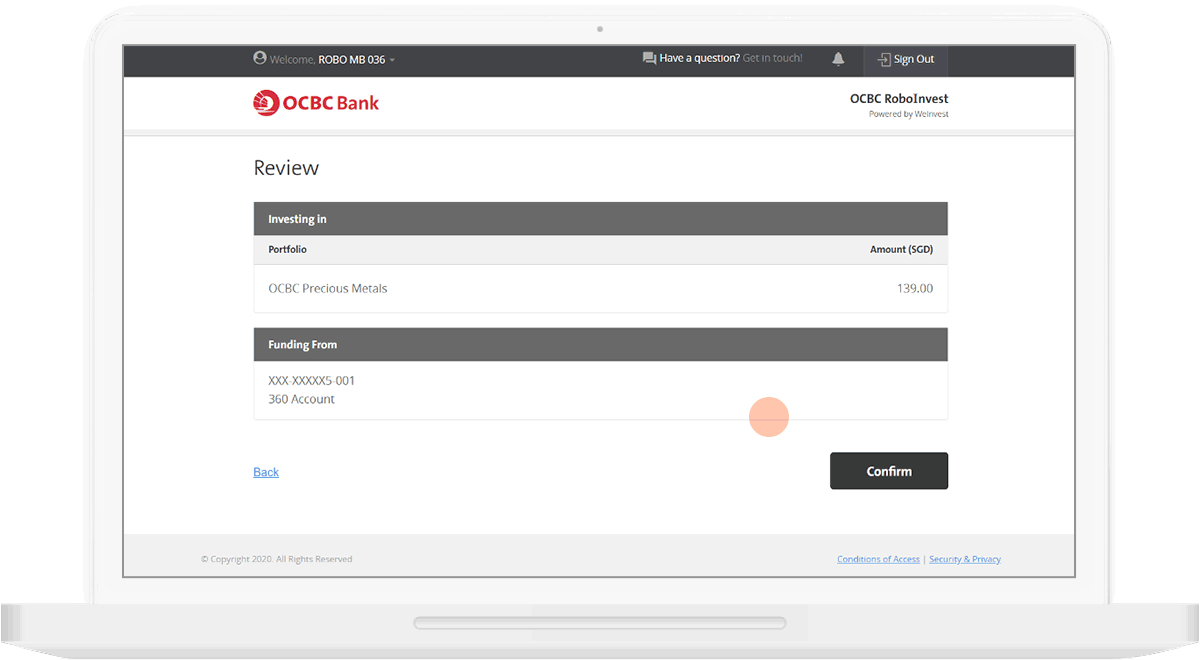Click the user profile avatar icon
The image size is (1200, 660).
(x=260, y=59)
